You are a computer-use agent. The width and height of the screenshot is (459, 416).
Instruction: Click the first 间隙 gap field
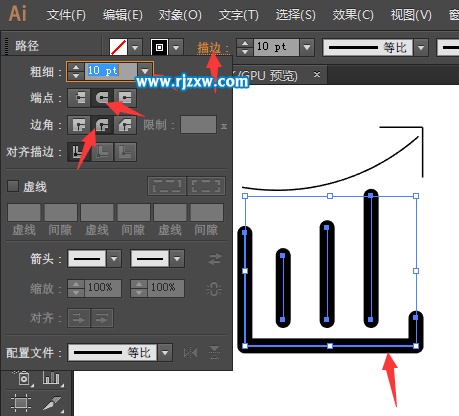click(61, 213)
